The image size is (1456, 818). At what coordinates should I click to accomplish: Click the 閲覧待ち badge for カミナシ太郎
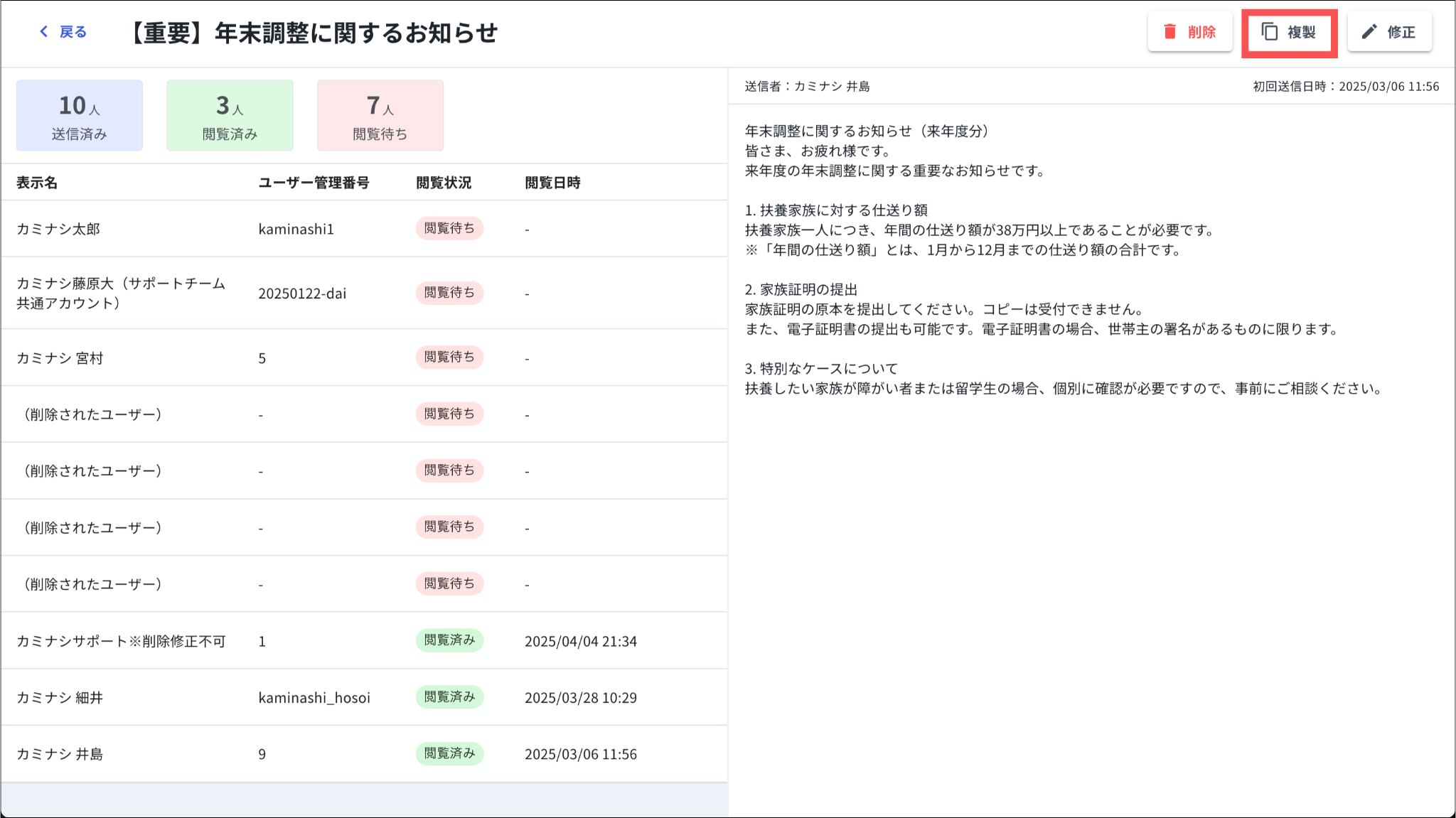coord(449,229)
